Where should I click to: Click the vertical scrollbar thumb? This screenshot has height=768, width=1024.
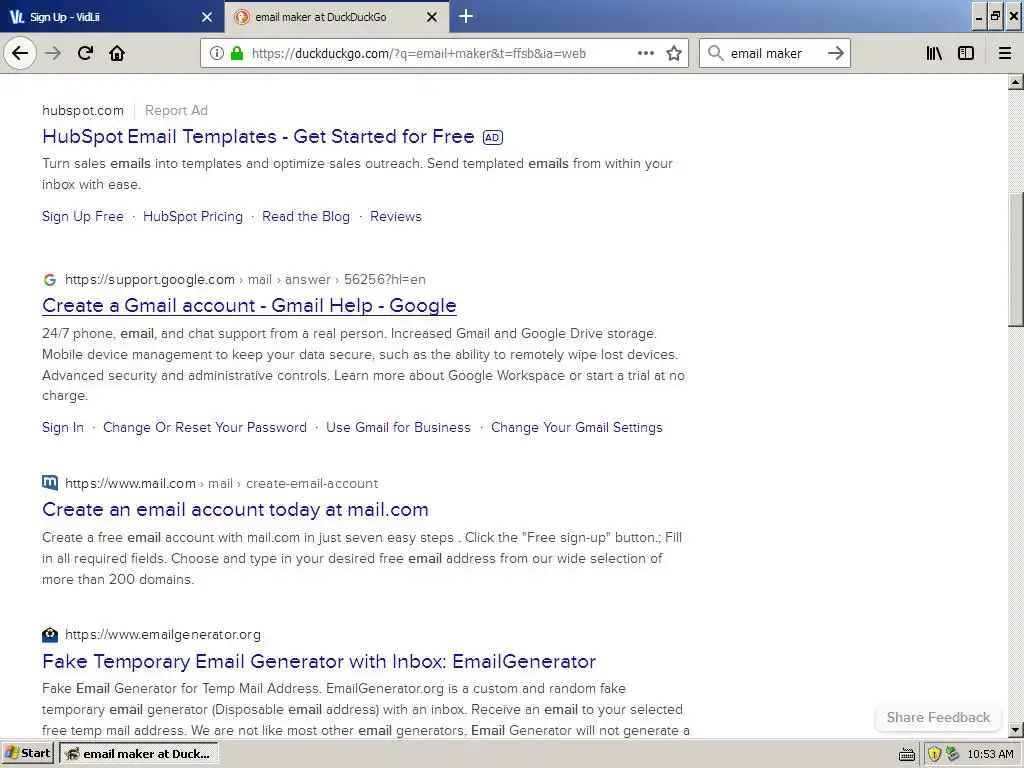click(1016, 259)
